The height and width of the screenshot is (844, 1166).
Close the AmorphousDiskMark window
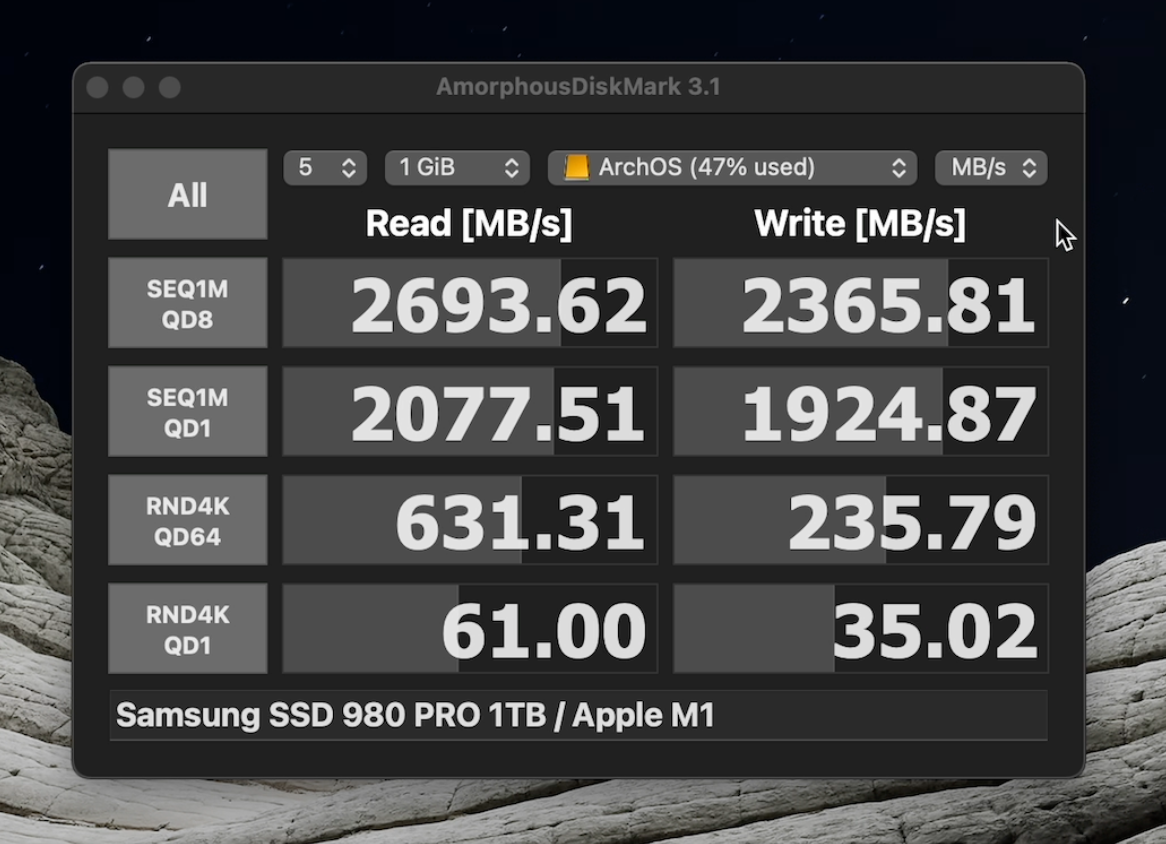point(97,87)
